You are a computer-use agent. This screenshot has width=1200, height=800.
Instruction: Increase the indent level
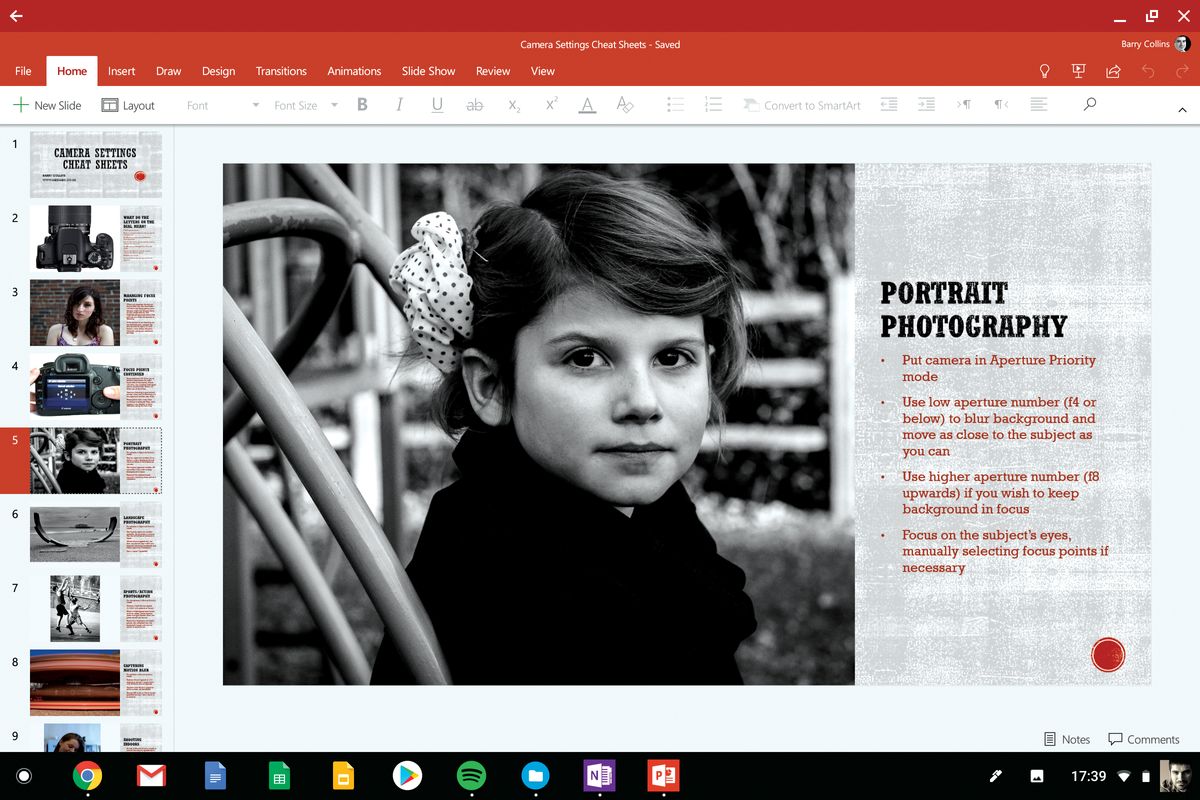(x=925, y=104)
